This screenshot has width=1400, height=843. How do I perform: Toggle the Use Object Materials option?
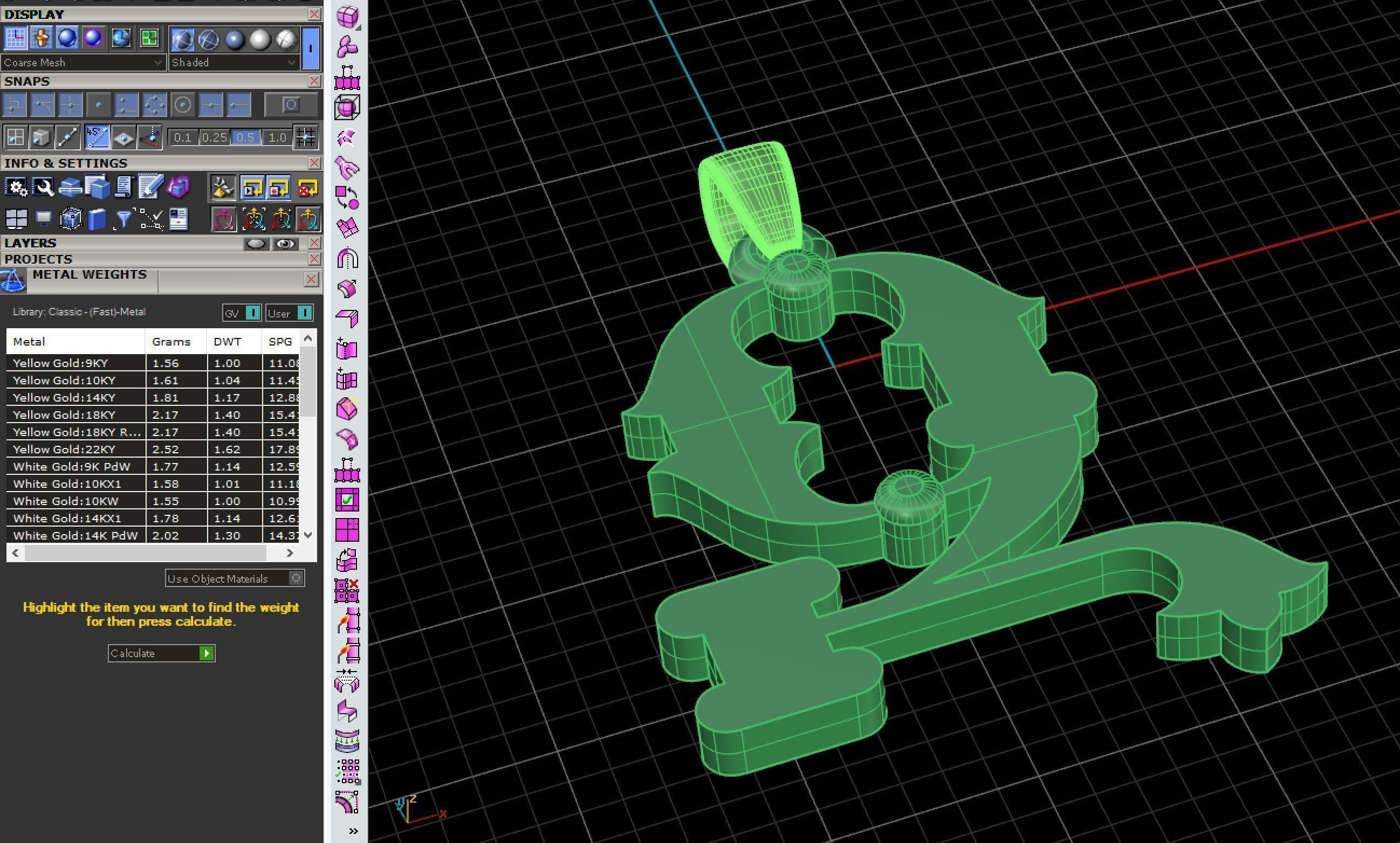pyautogui.click(x=235, y=578)
